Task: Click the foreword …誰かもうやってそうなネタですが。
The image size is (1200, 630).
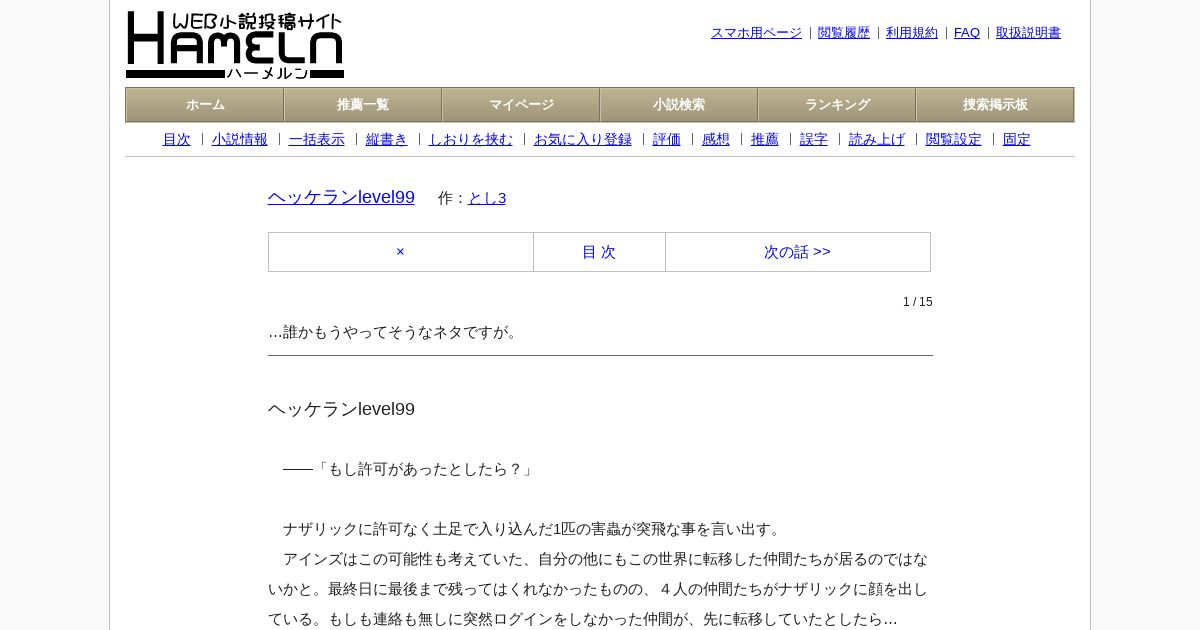Action: [395, 332]
